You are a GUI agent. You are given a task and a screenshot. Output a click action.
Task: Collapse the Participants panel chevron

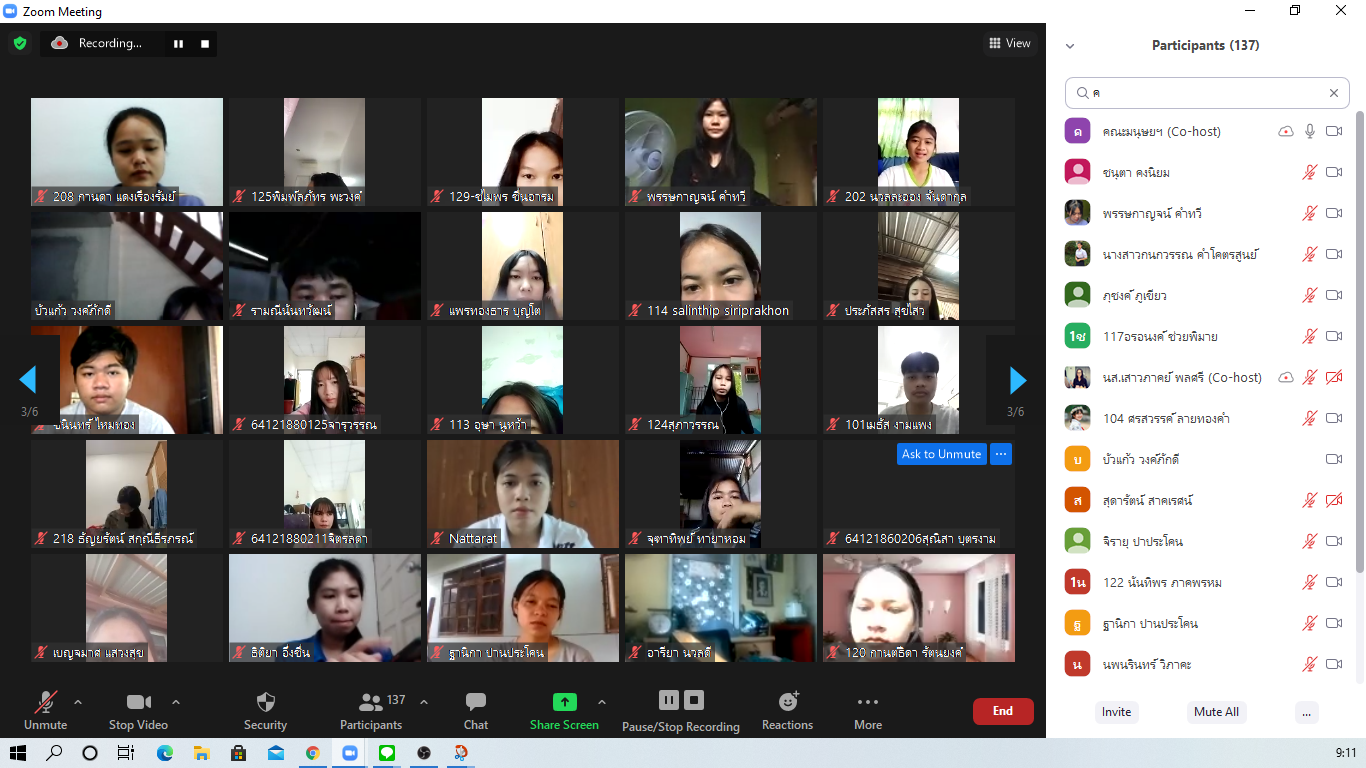pyautogui.click(x=1070, y=46)
